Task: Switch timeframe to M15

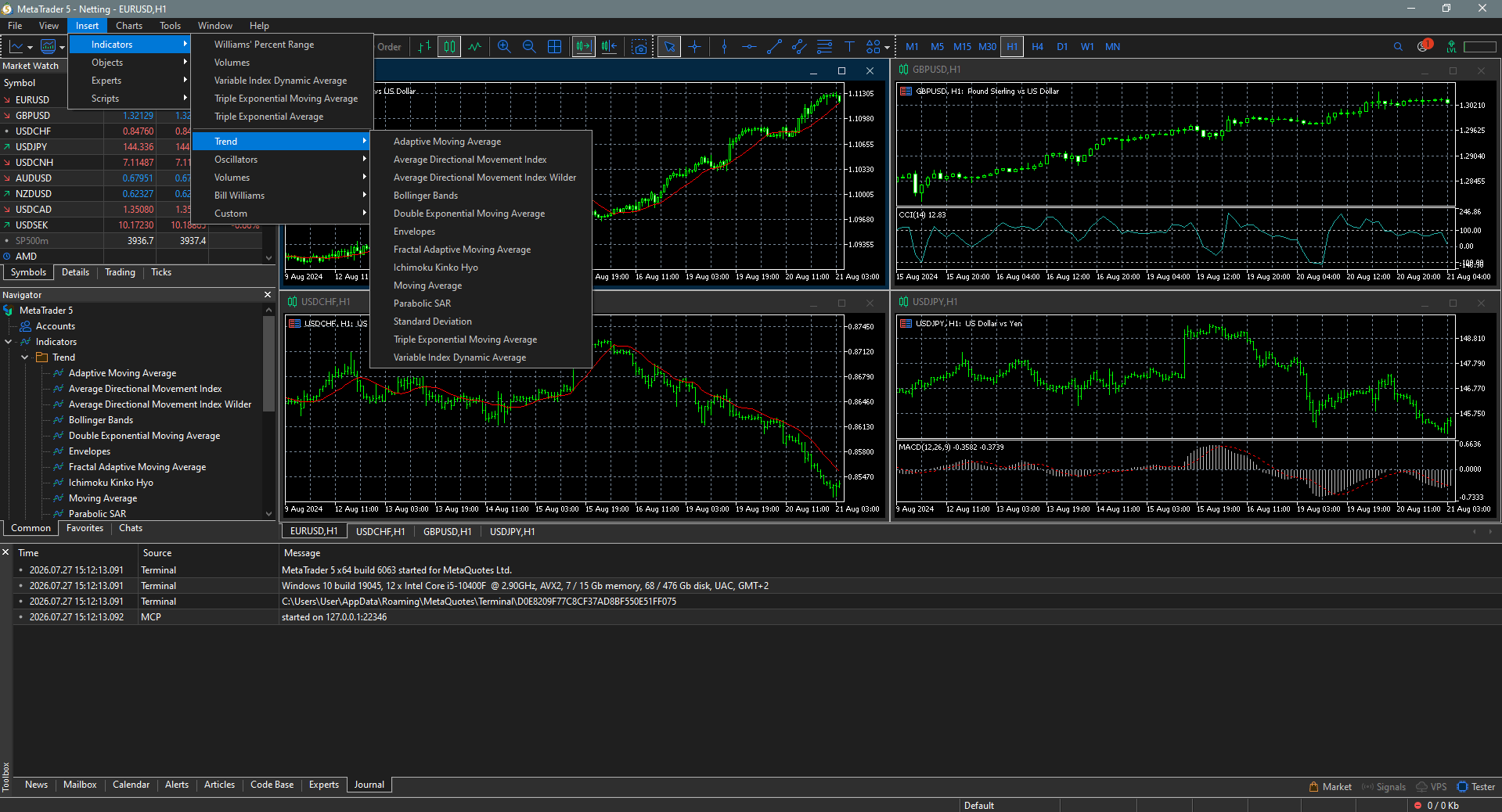Action: [x=962, y=47]
